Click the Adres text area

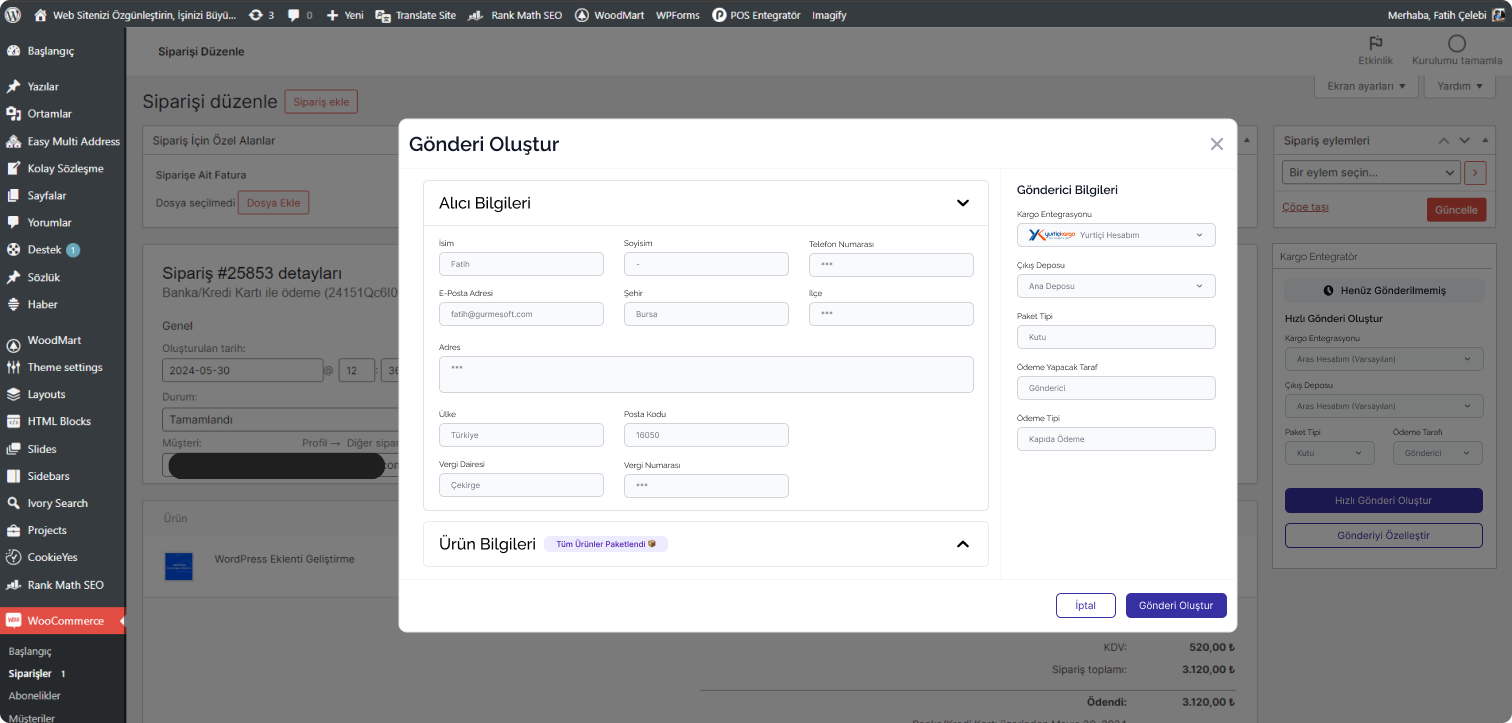[706, 374]
